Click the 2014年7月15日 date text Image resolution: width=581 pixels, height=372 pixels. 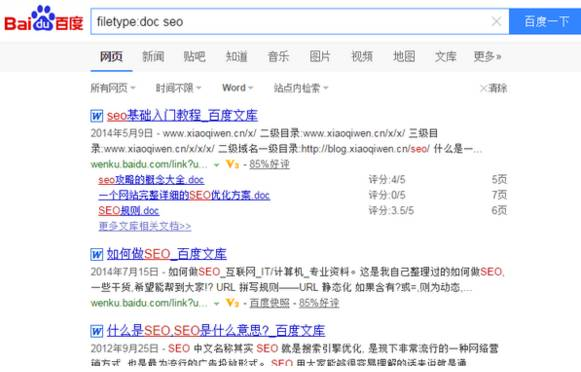tap(125, 272)
